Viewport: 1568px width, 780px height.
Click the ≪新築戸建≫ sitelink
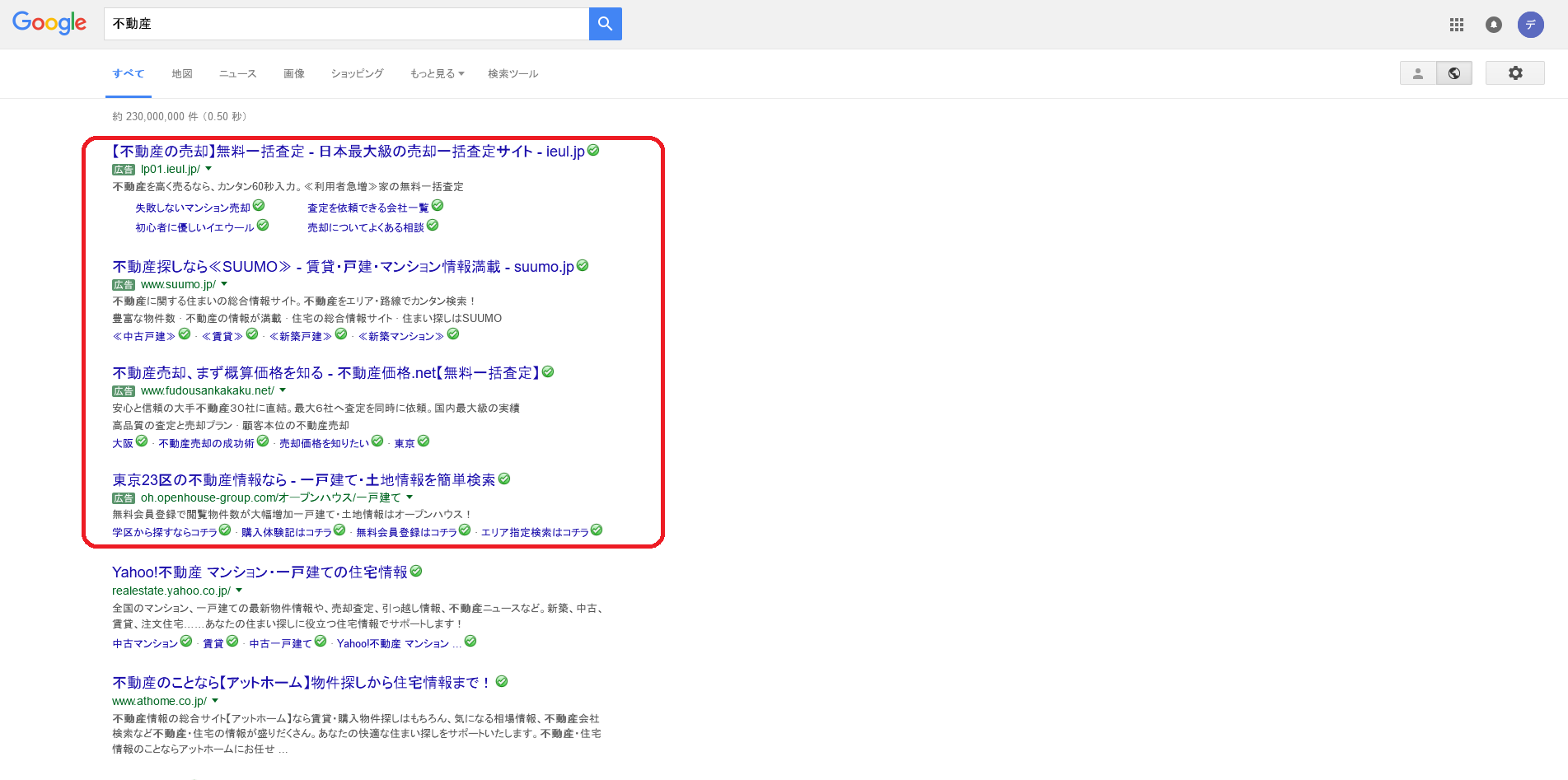tap(301, 337)
